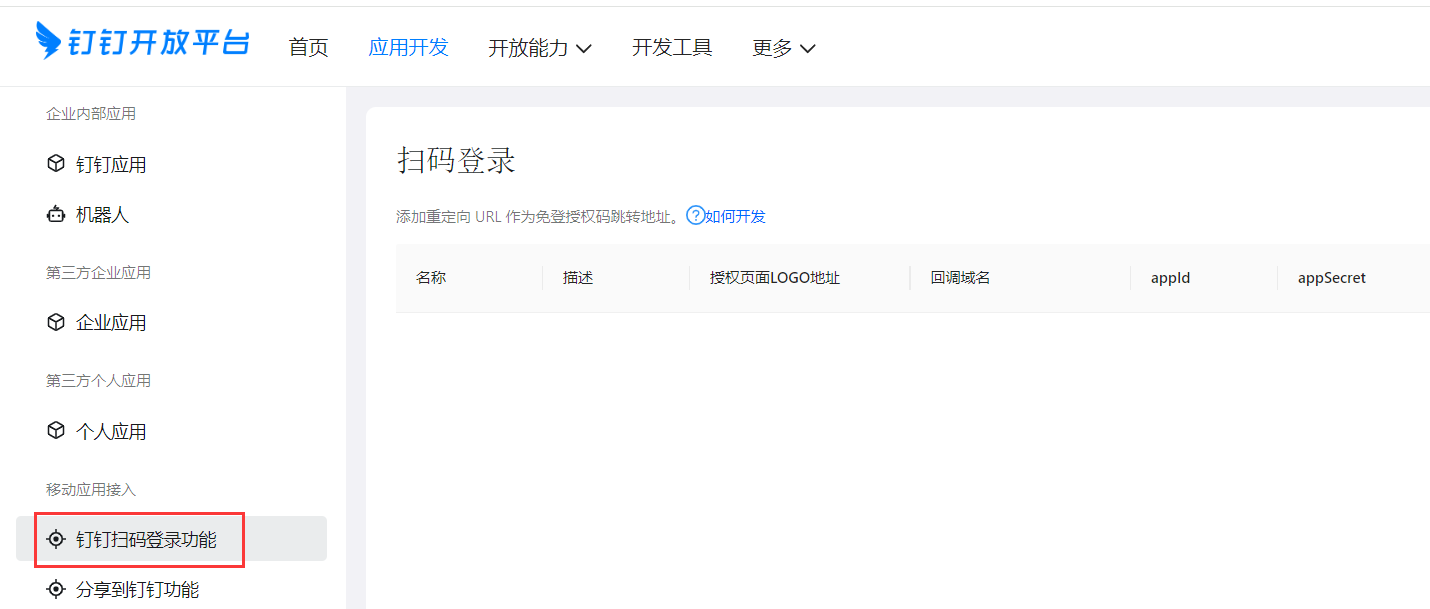The height and width of the screenshot is (609, 1430).
Task: Click the 回调域名 column header
Action: (960, 278)
